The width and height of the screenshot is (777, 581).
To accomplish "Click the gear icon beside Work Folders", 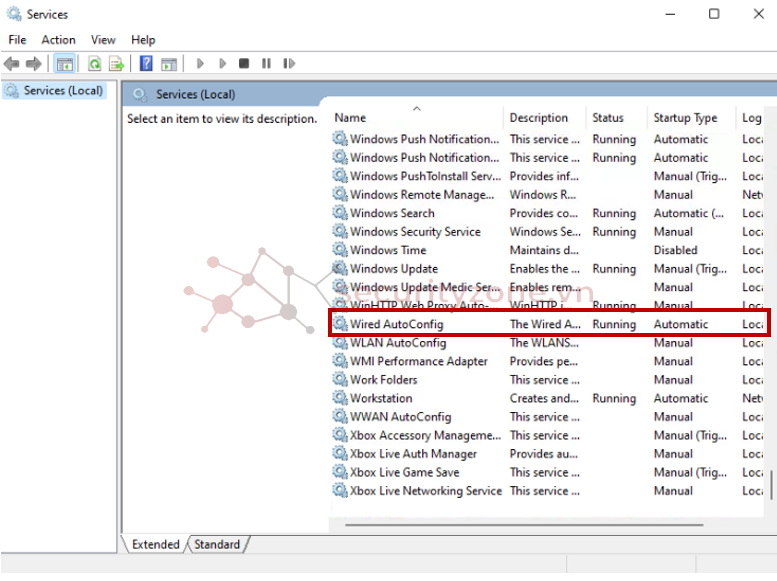I will (x=340, y=379).
